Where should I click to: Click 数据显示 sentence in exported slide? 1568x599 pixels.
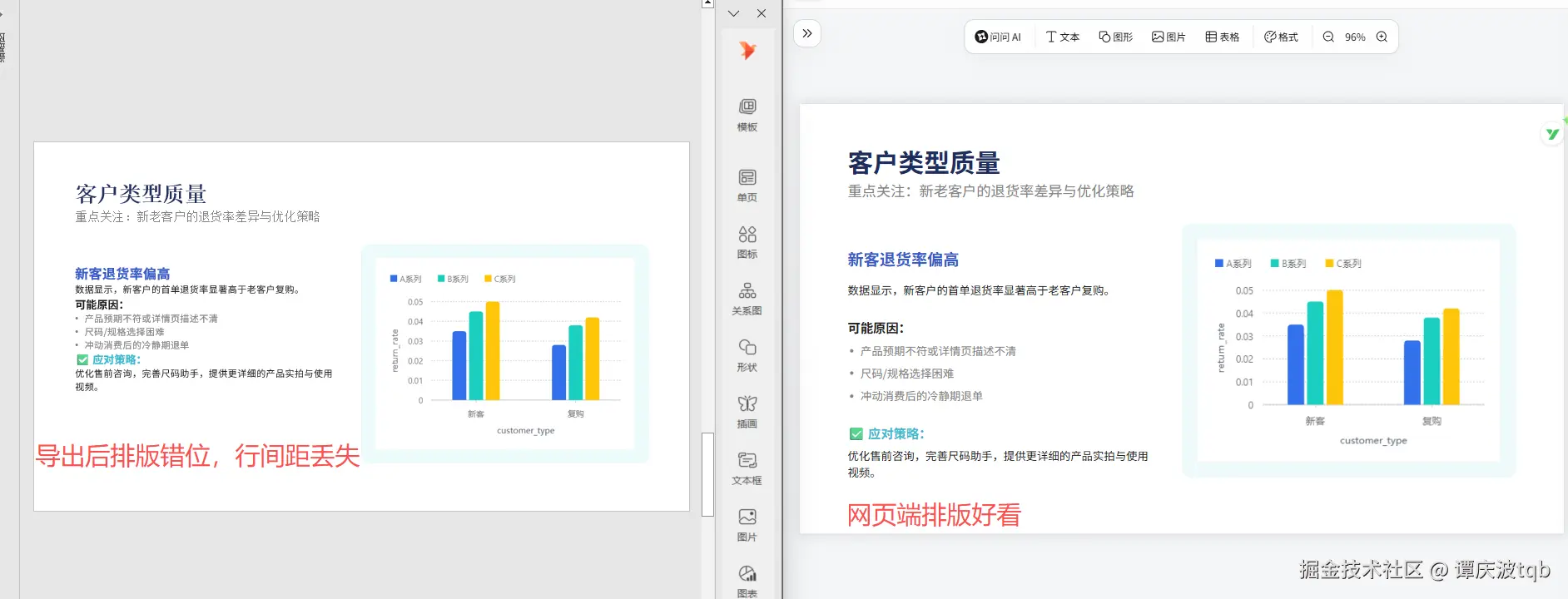pos(187,290)
